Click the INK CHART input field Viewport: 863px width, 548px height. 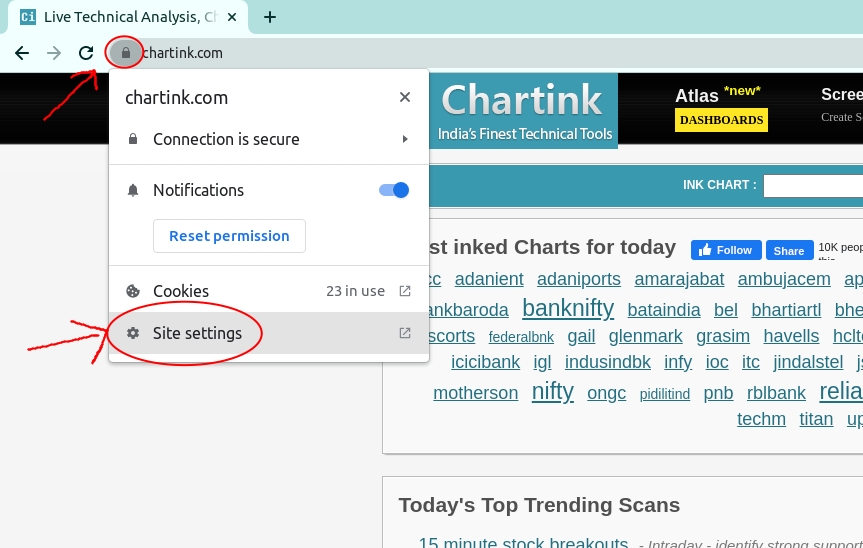coord(813,186)
